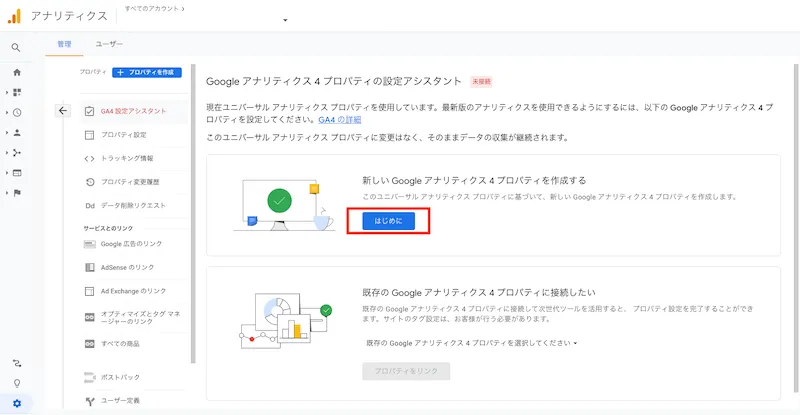The image size is (800, 415).
Task: Select AdSense のリンク text
Action: (x=128, y=267)
